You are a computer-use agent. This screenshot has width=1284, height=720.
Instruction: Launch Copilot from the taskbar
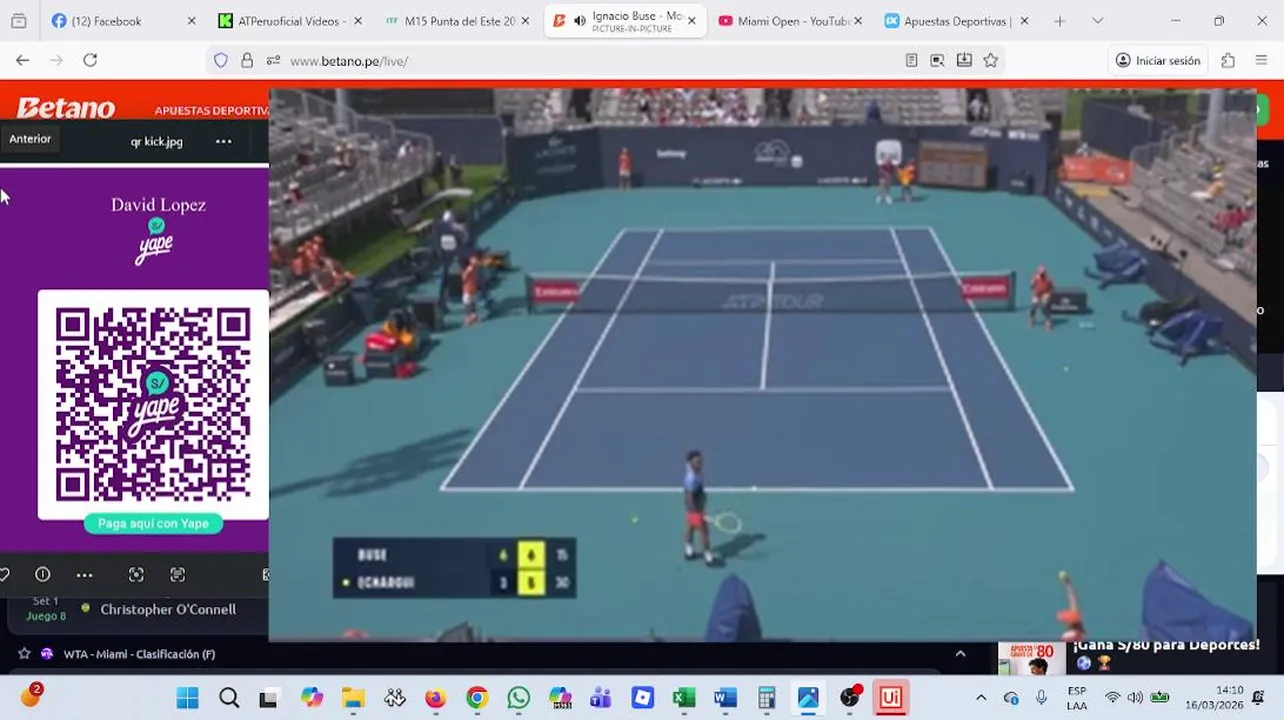[311, 697]
